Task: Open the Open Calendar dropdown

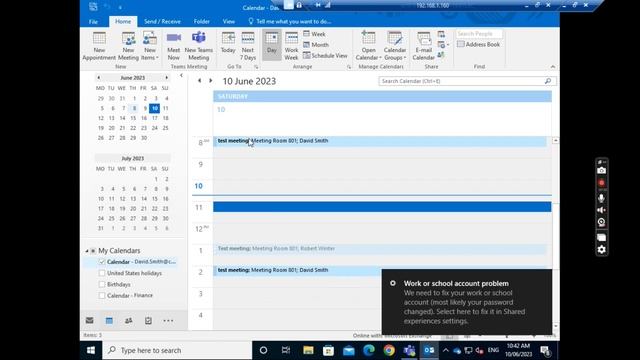Action: tap(368, 46)
